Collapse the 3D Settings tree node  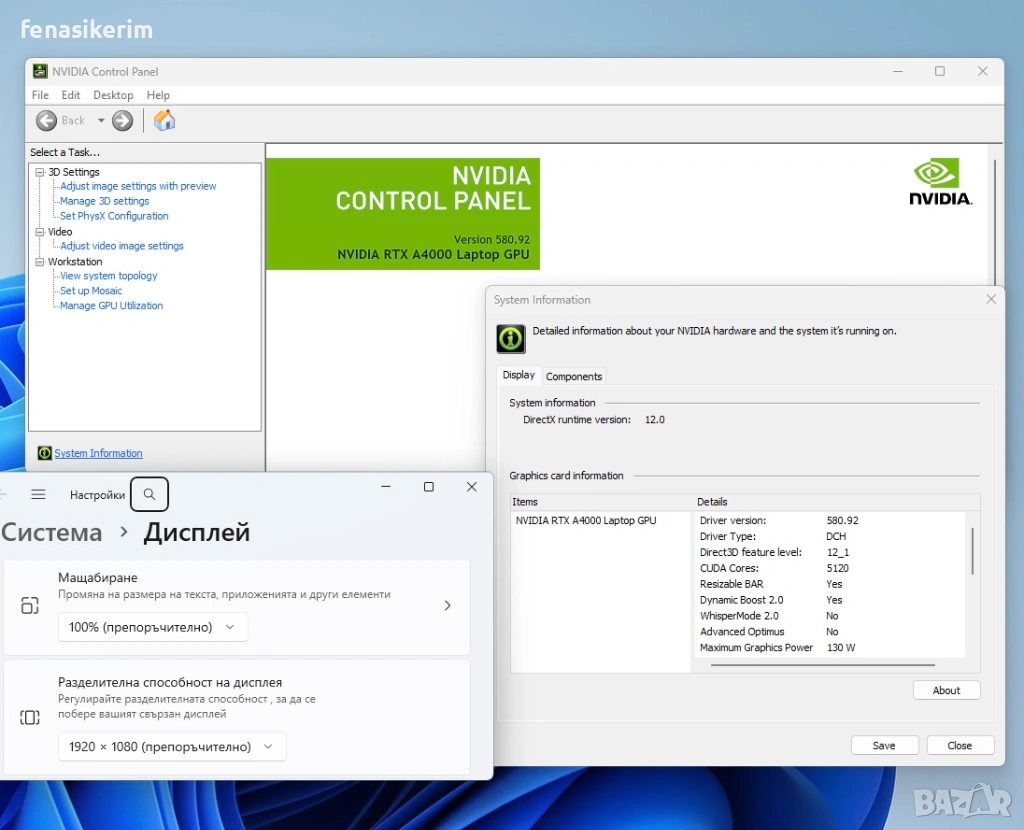pyautogui.click(x=40, y=172)
